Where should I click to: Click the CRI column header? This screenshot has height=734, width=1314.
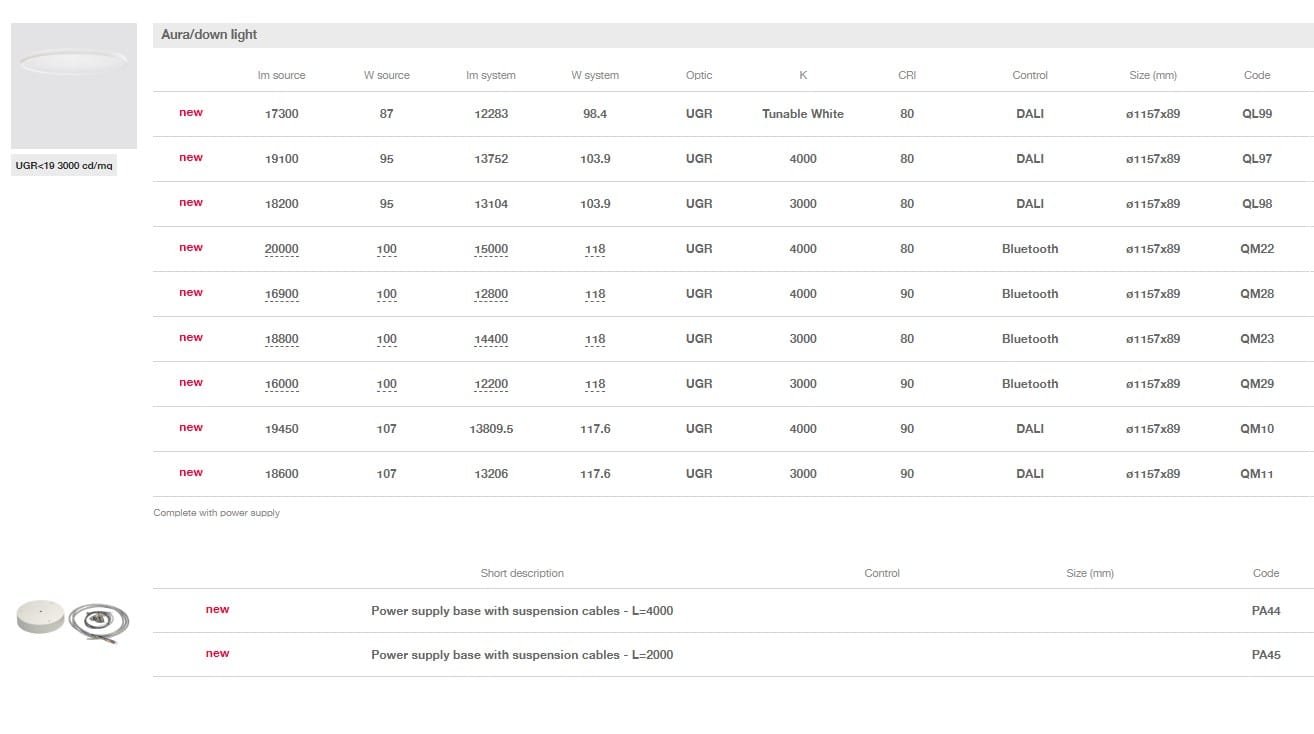click(906, 75)
